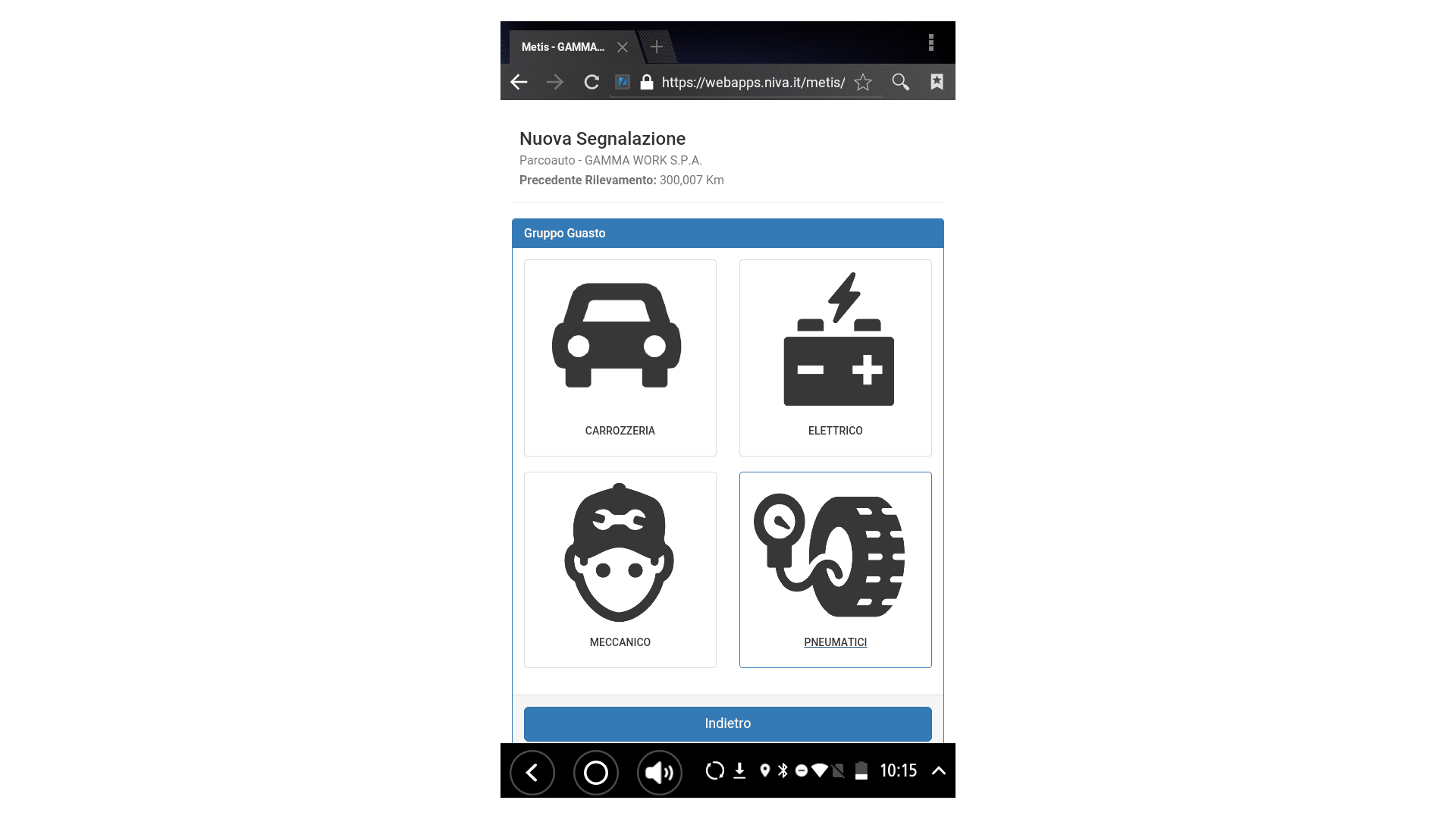Open a new browser tab
The height and width of the screenshot is (819, 1456).
(657, 47)
